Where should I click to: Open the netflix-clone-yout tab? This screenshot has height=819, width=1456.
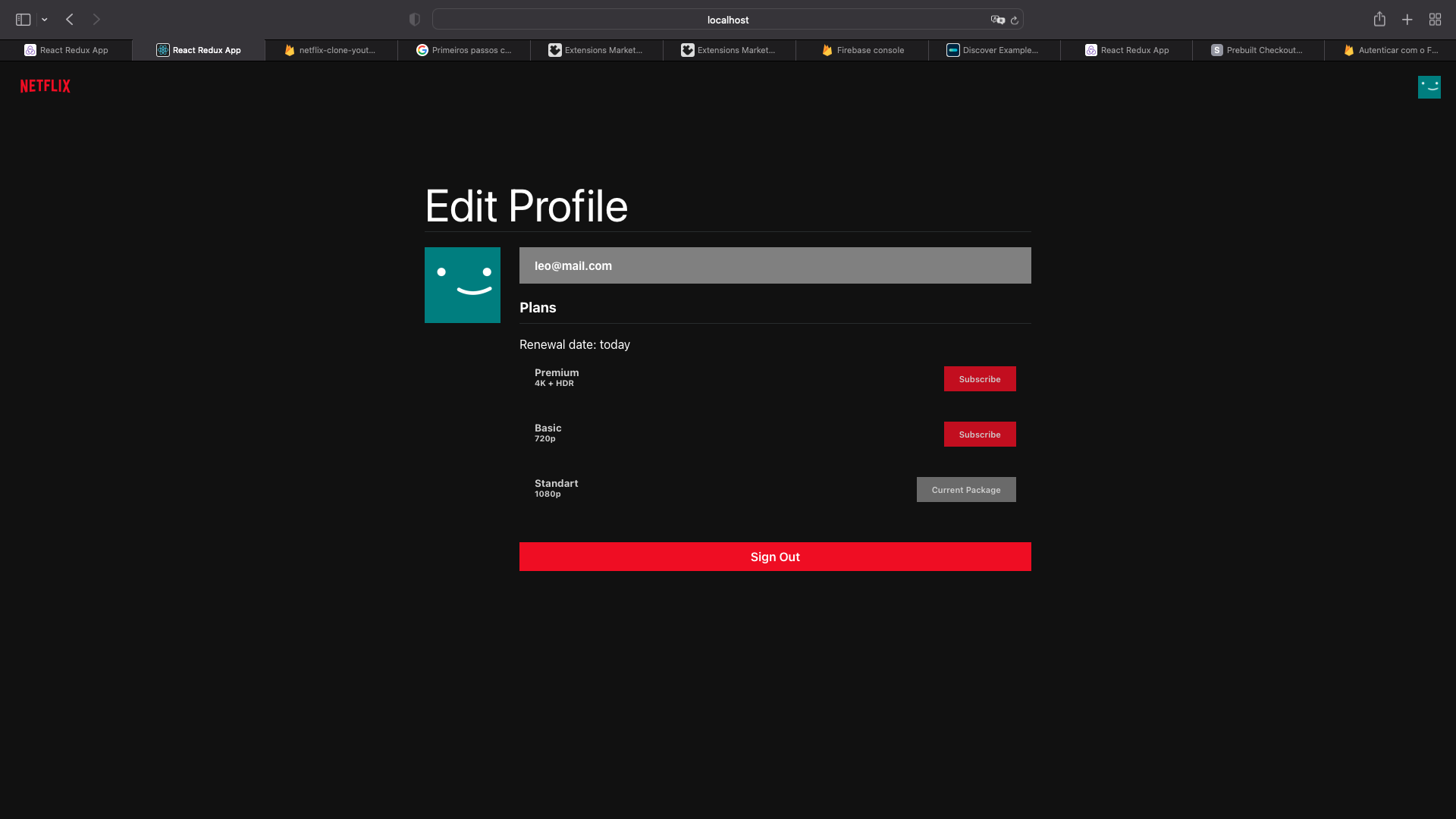pos(331,50)
